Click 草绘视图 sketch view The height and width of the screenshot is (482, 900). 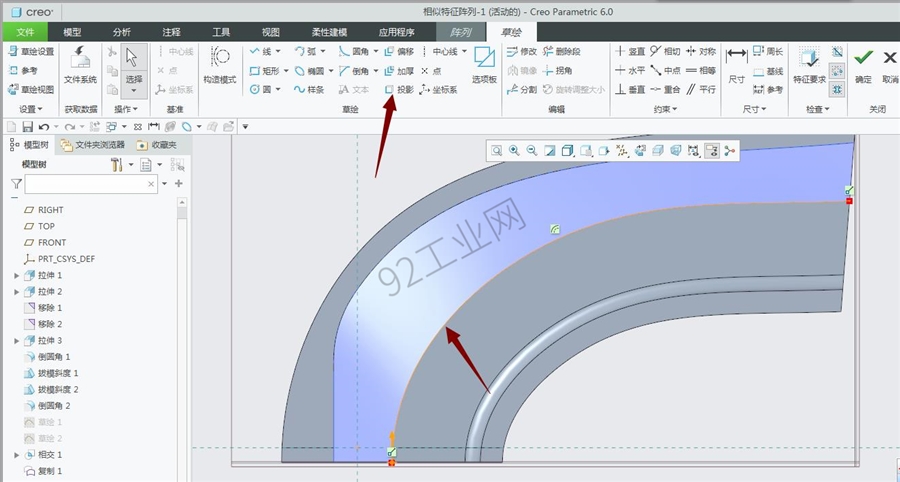coord(31,90)
